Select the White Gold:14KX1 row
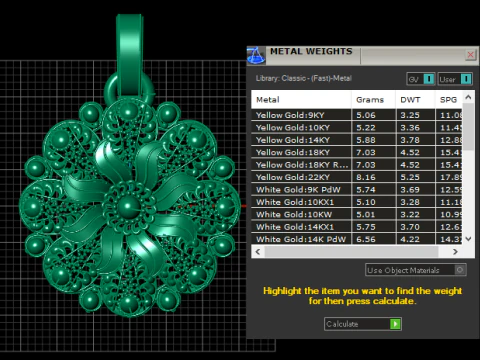Screen dimensions: 480x360 357,227
